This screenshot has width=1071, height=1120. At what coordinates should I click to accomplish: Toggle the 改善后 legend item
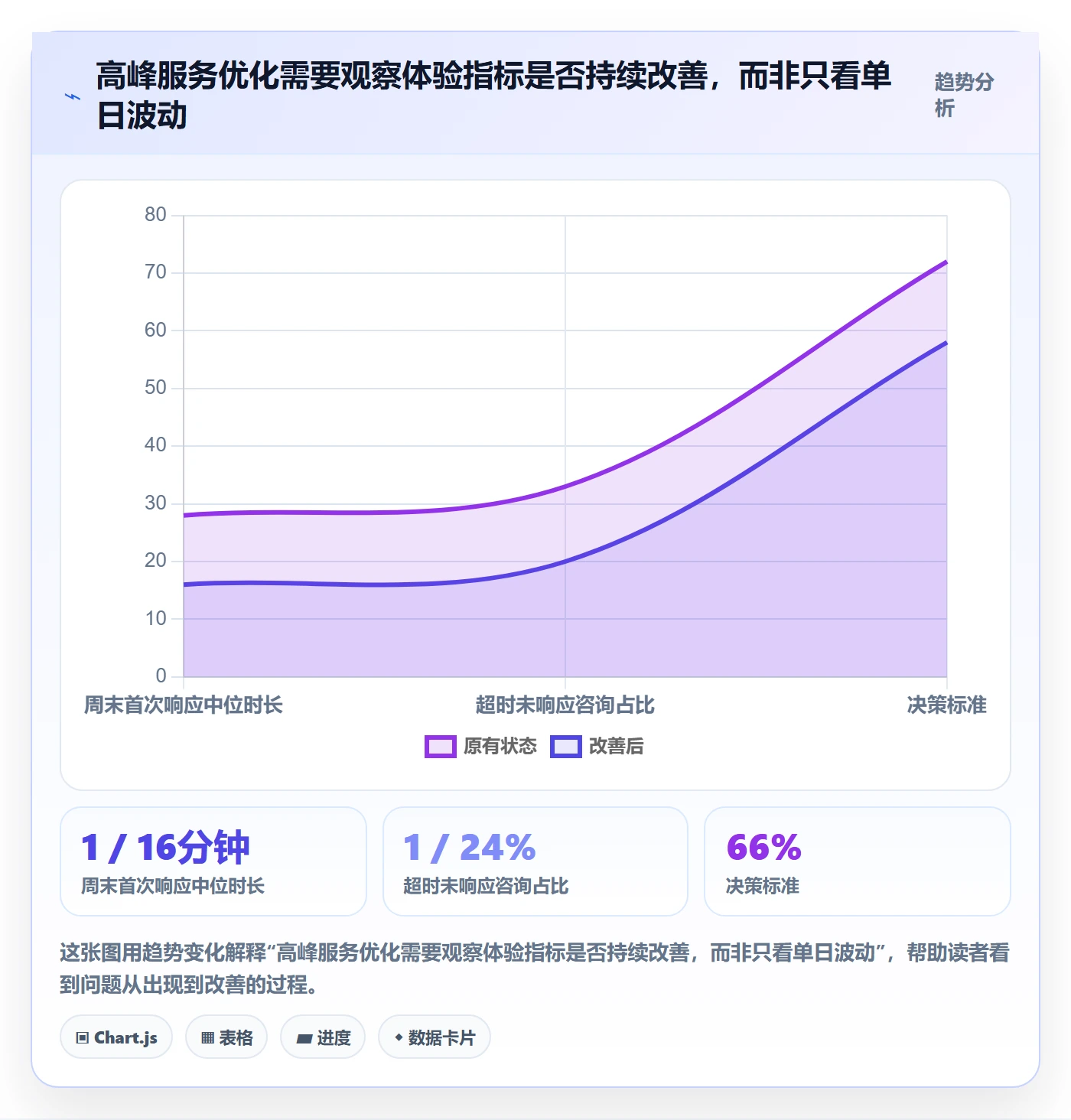597,746
